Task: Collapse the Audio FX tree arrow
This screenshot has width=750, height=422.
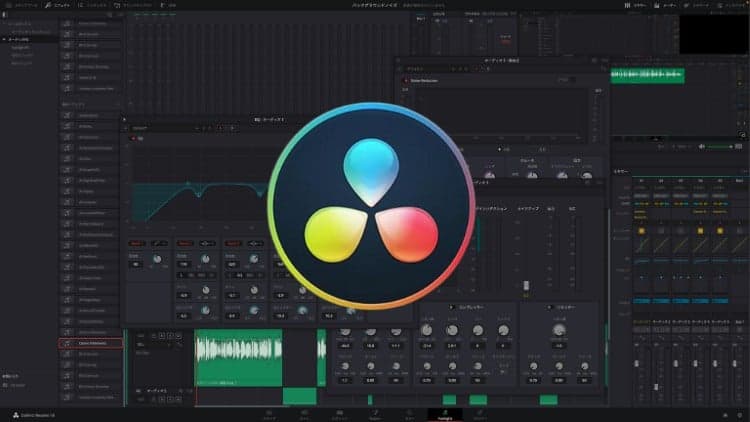Action: click(4, 39)
